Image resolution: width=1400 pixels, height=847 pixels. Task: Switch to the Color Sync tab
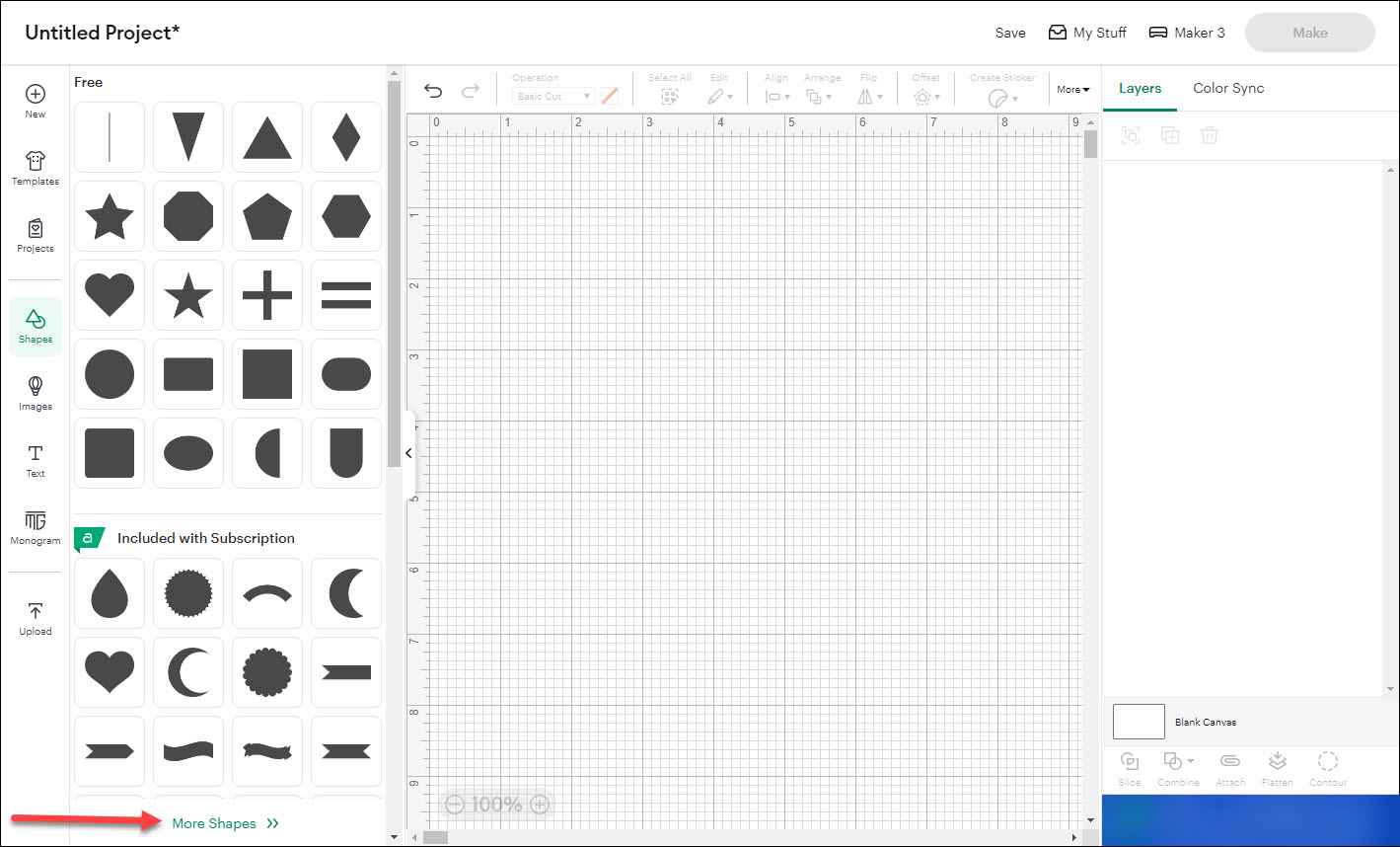click(1228, 88)
